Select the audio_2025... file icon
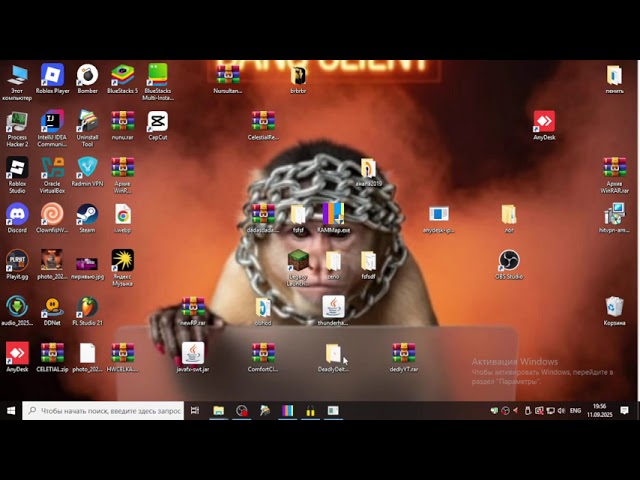640x480 pixels. [x=17, y=311]
